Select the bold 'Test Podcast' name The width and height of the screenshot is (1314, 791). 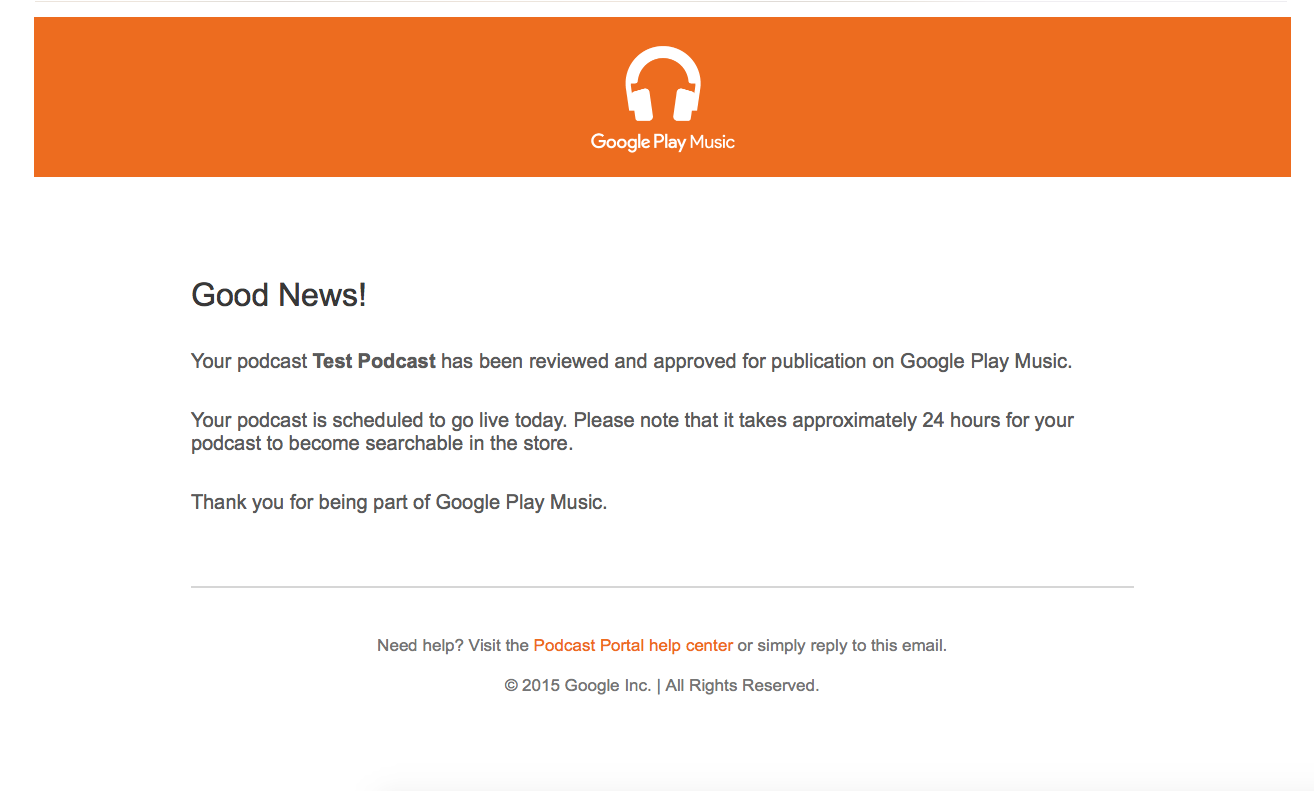point(374,361)
